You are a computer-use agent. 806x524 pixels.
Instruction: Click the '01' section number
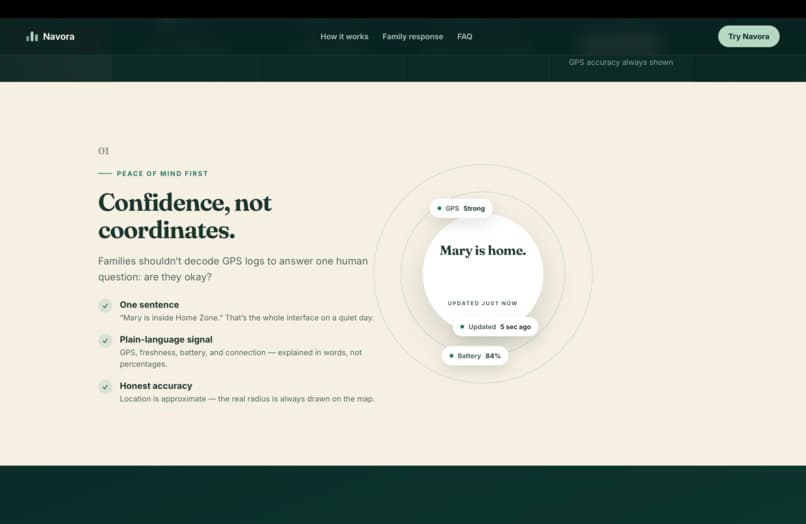pyautogui.click(x=104, y=151)
